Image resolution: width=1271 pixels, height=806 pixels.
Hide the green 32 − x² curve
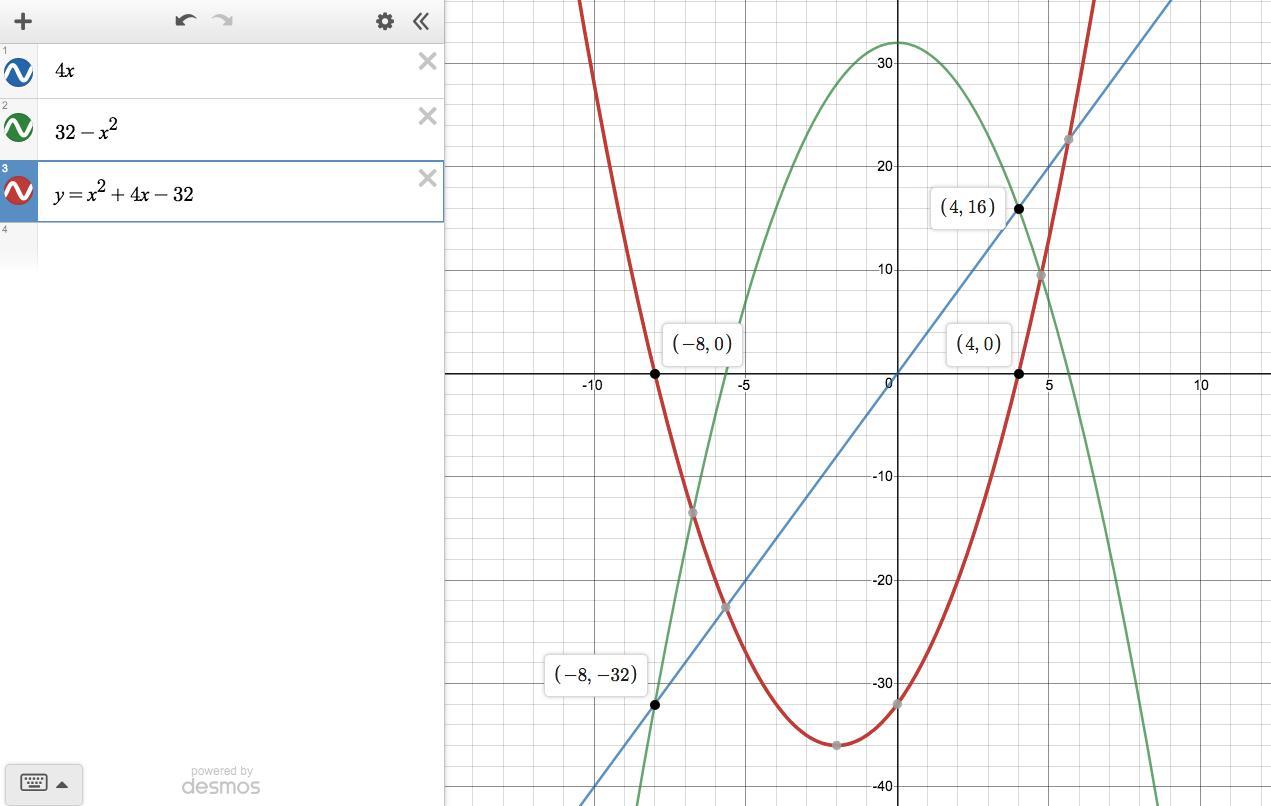click(18, 128)
